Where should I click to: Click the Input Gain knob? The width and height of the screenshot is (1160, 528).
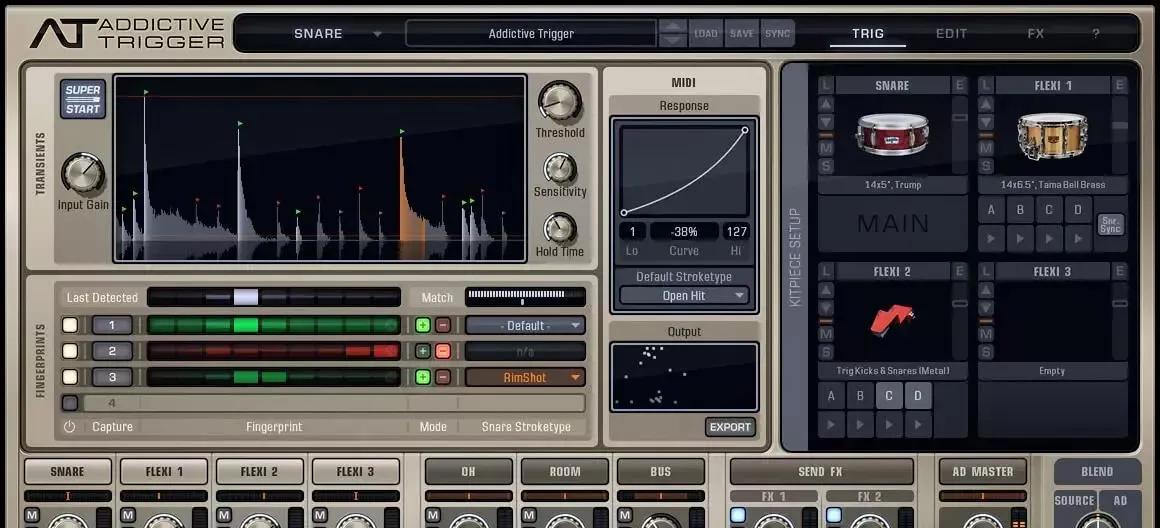[x=82, y=175]
